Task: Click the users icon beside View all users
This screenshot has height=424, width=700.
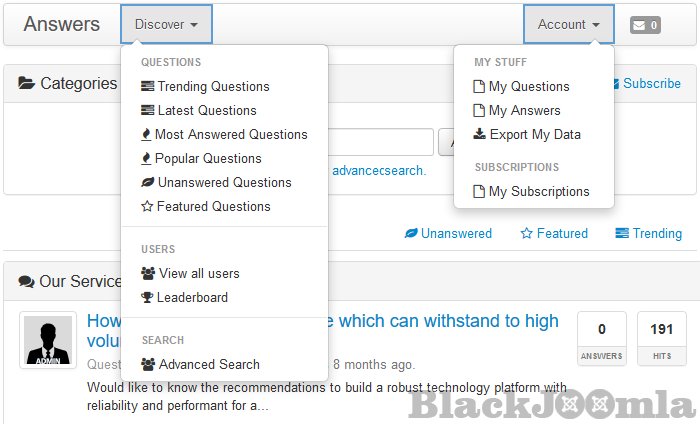Action: pos(148,273)
